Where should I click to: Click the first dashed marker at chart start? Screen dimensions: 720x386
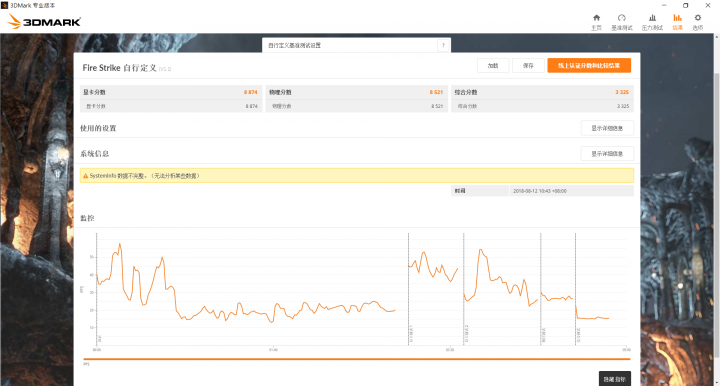click(97, 289)
